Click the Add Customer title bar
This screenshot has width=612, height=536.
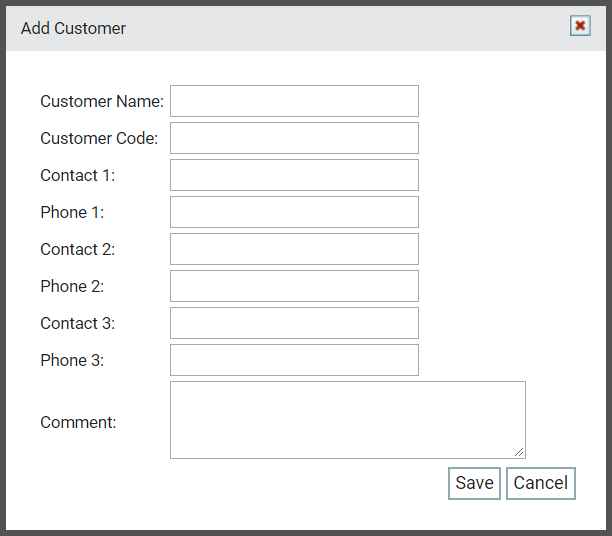(306, 28)
